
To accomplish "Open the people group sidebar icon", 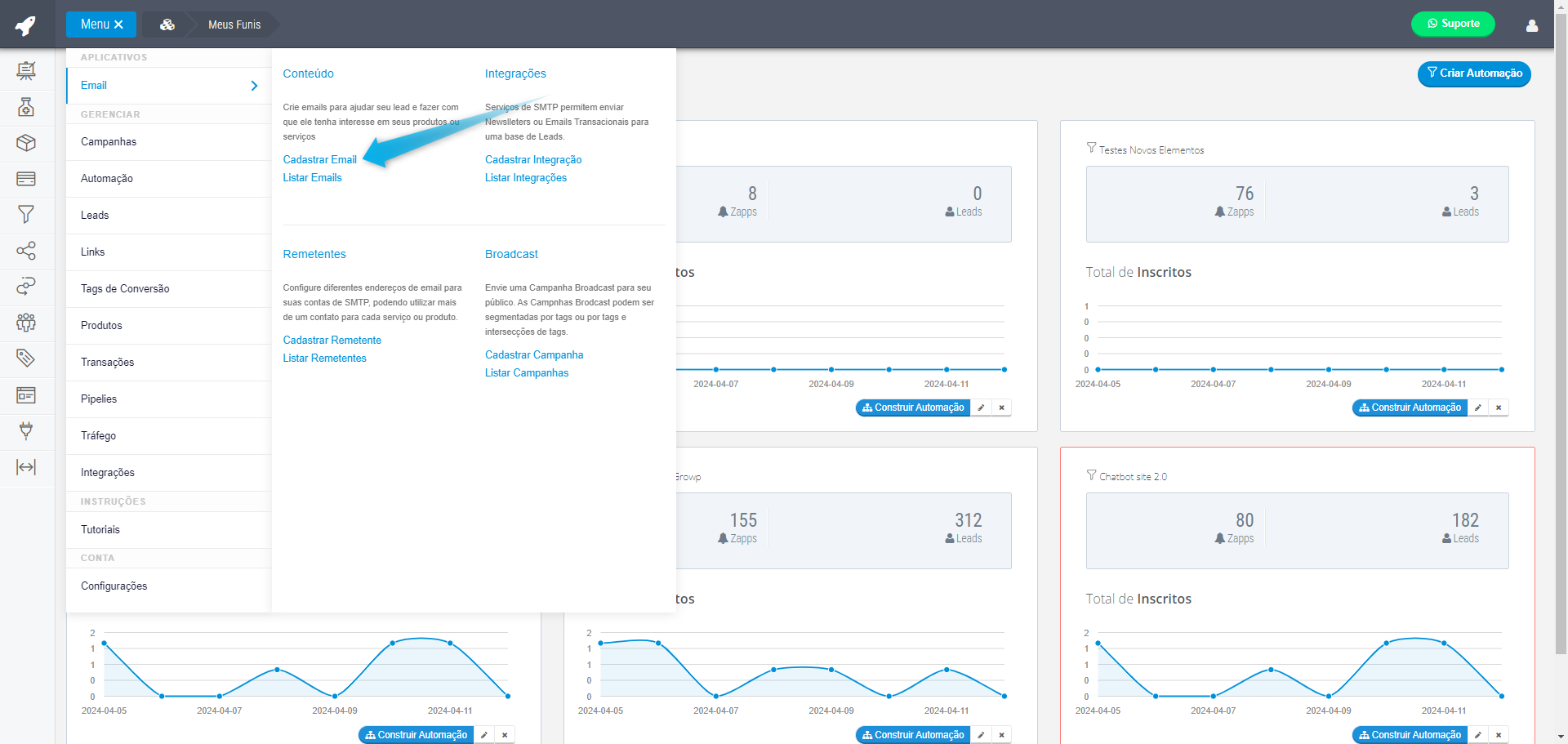I will (26, 323).
